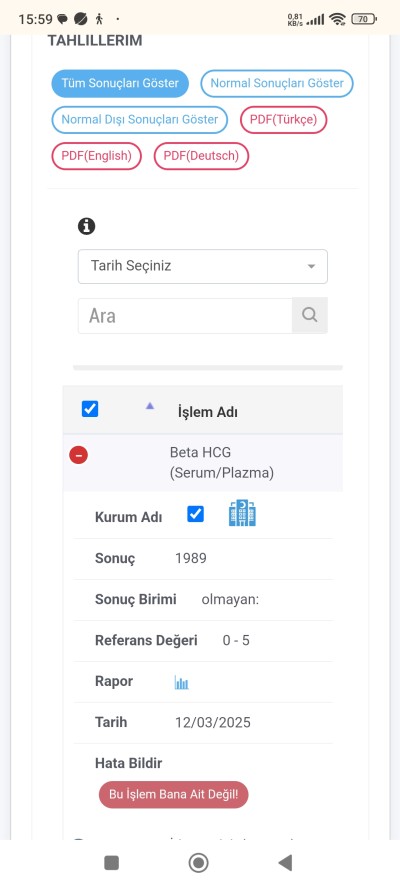Sort by the İşlem Adı triangle arrow
400x888 pixels.
pos(150,405)
